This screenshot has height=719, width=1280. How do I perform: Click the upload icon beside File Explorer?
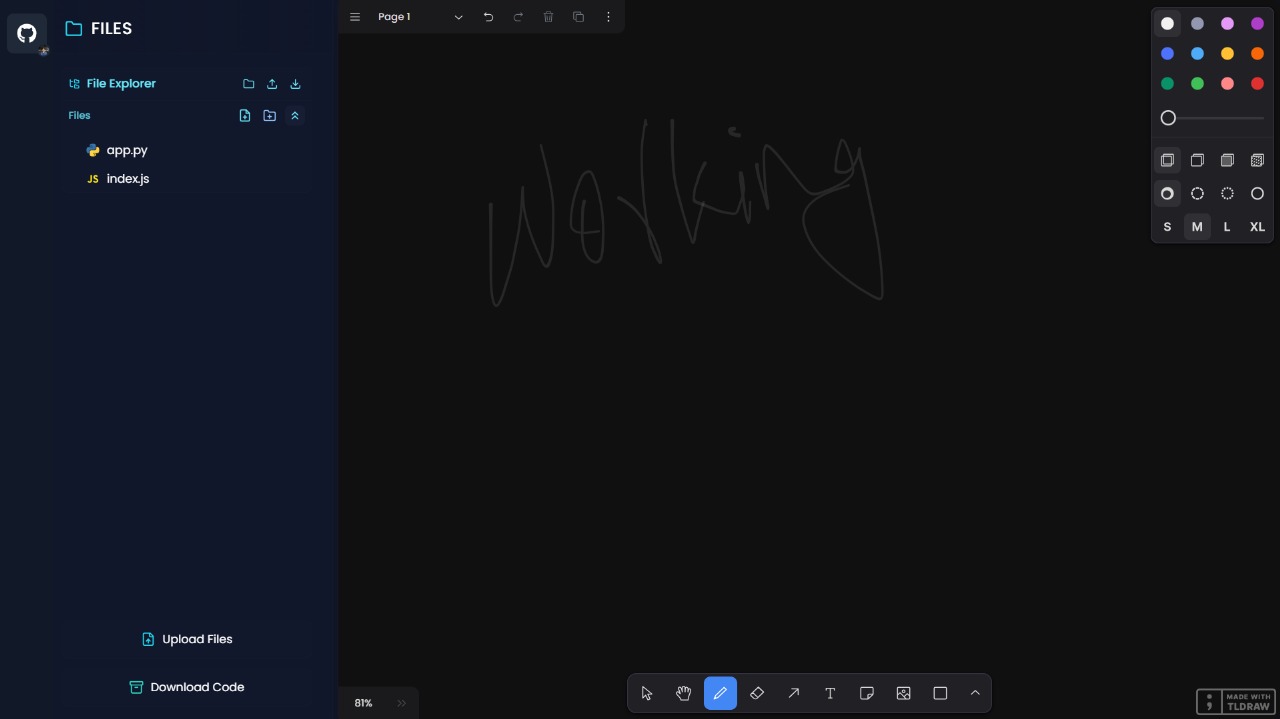272,84
